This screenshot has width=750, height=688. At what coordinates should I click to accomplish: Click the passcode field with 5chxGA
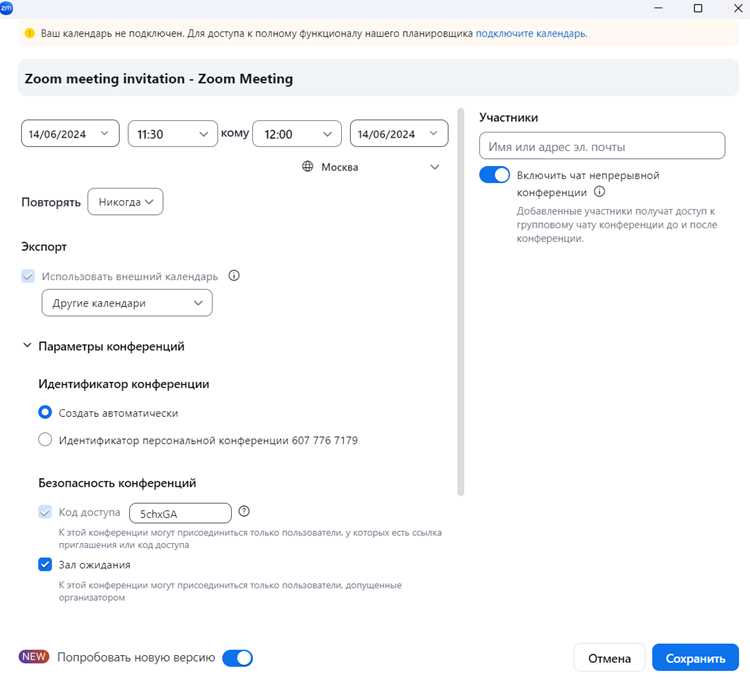coord(180,513)
